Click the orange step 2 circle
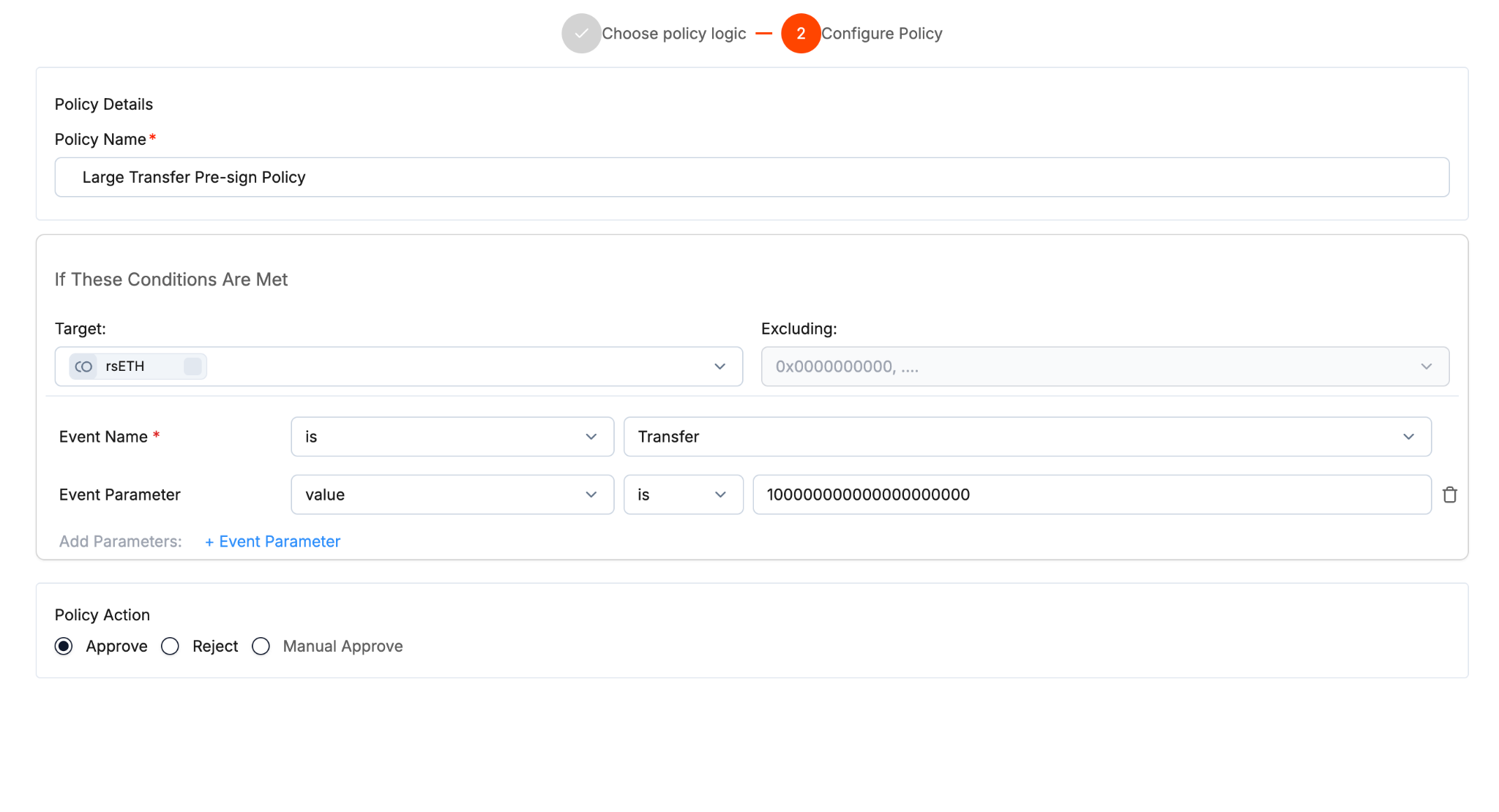The image size is (1499, 812). click(x=800, y=34)
